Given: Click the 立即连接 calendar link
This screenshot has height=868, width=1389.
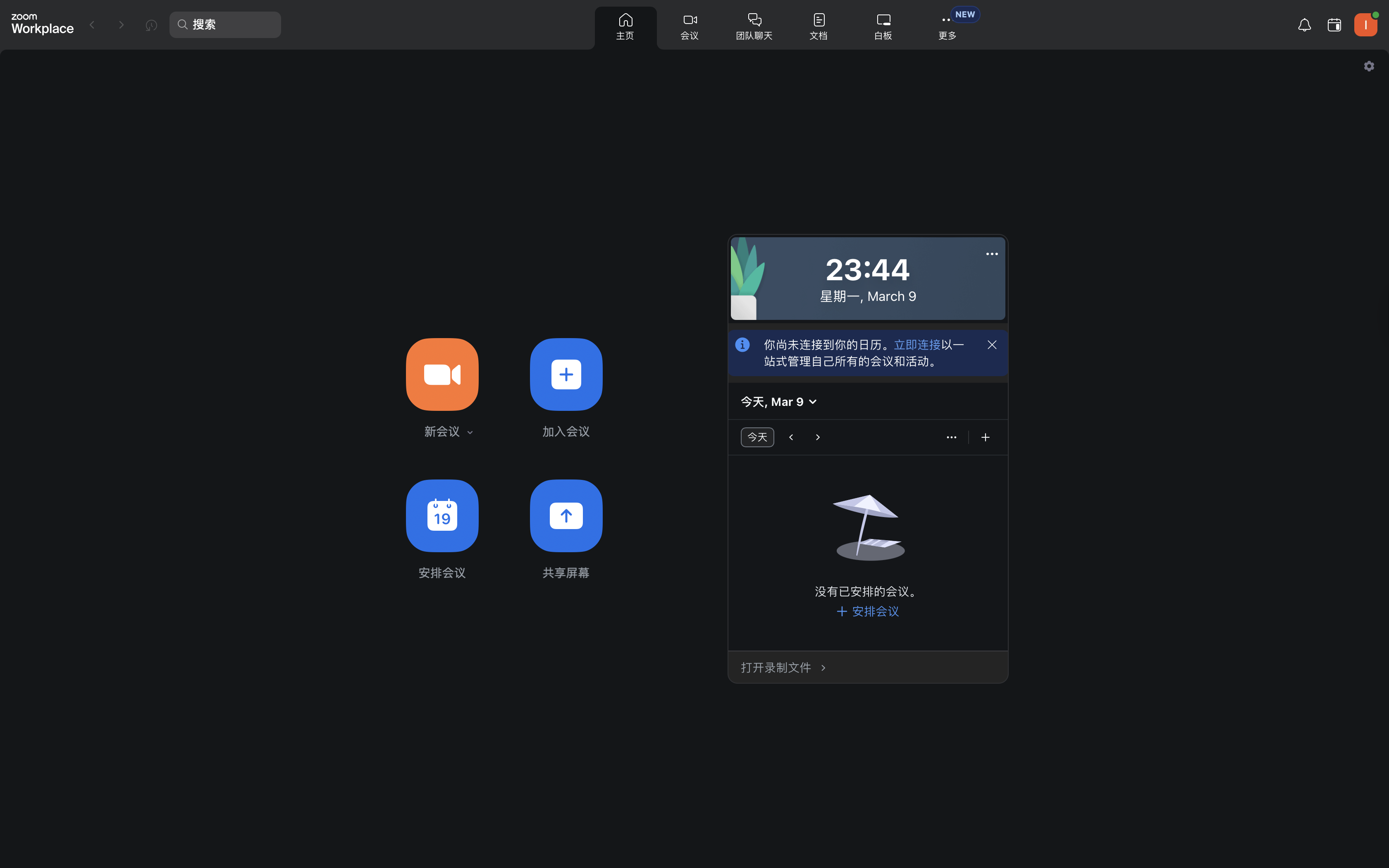Looking at the screenshot, I should pos(916,344).
